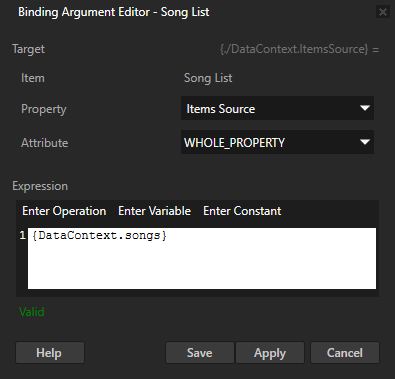Click line number 1 in expression editor

coord(22,235)
